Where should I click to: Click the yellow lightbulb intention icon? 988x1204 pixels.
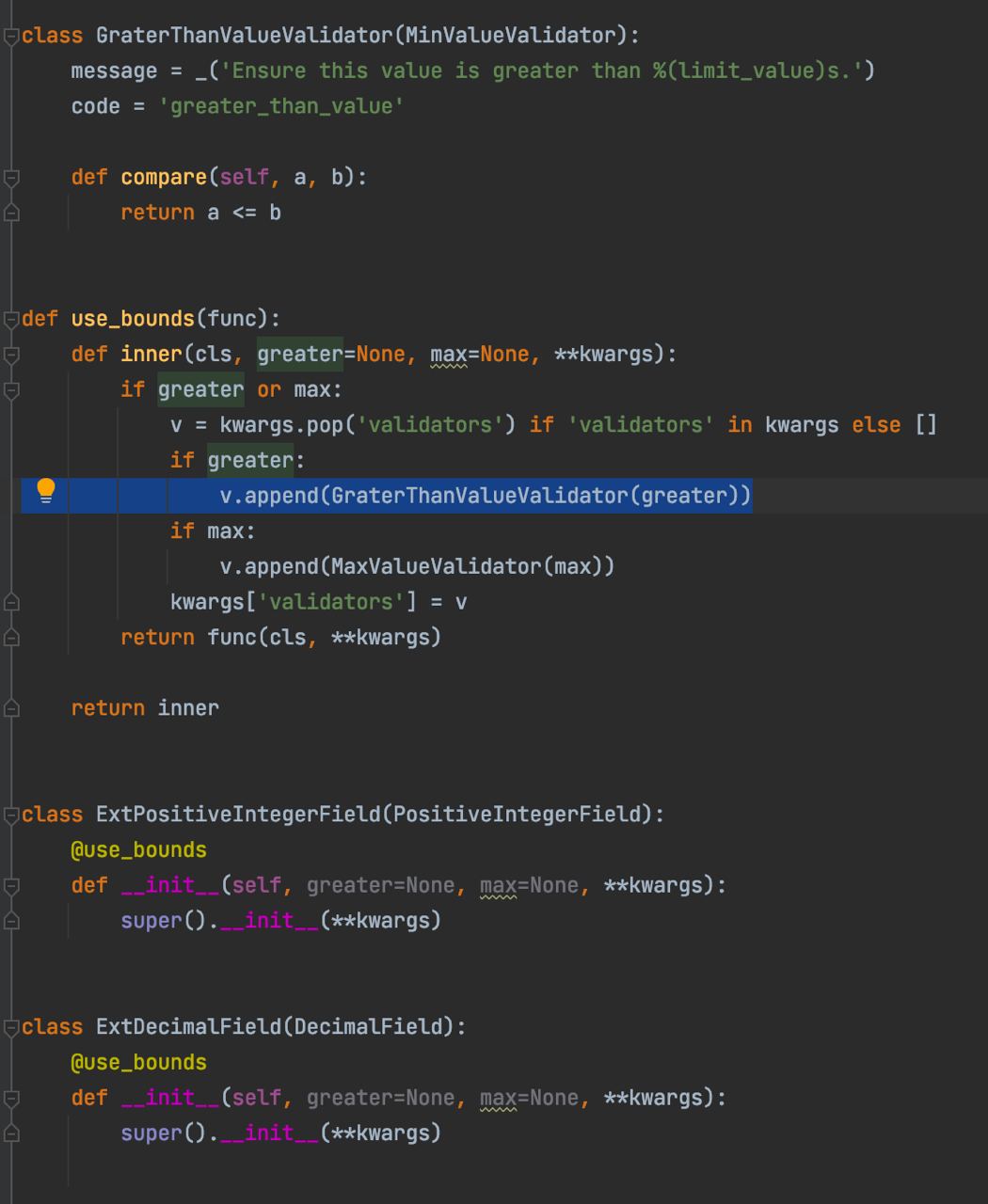(45, 492)
